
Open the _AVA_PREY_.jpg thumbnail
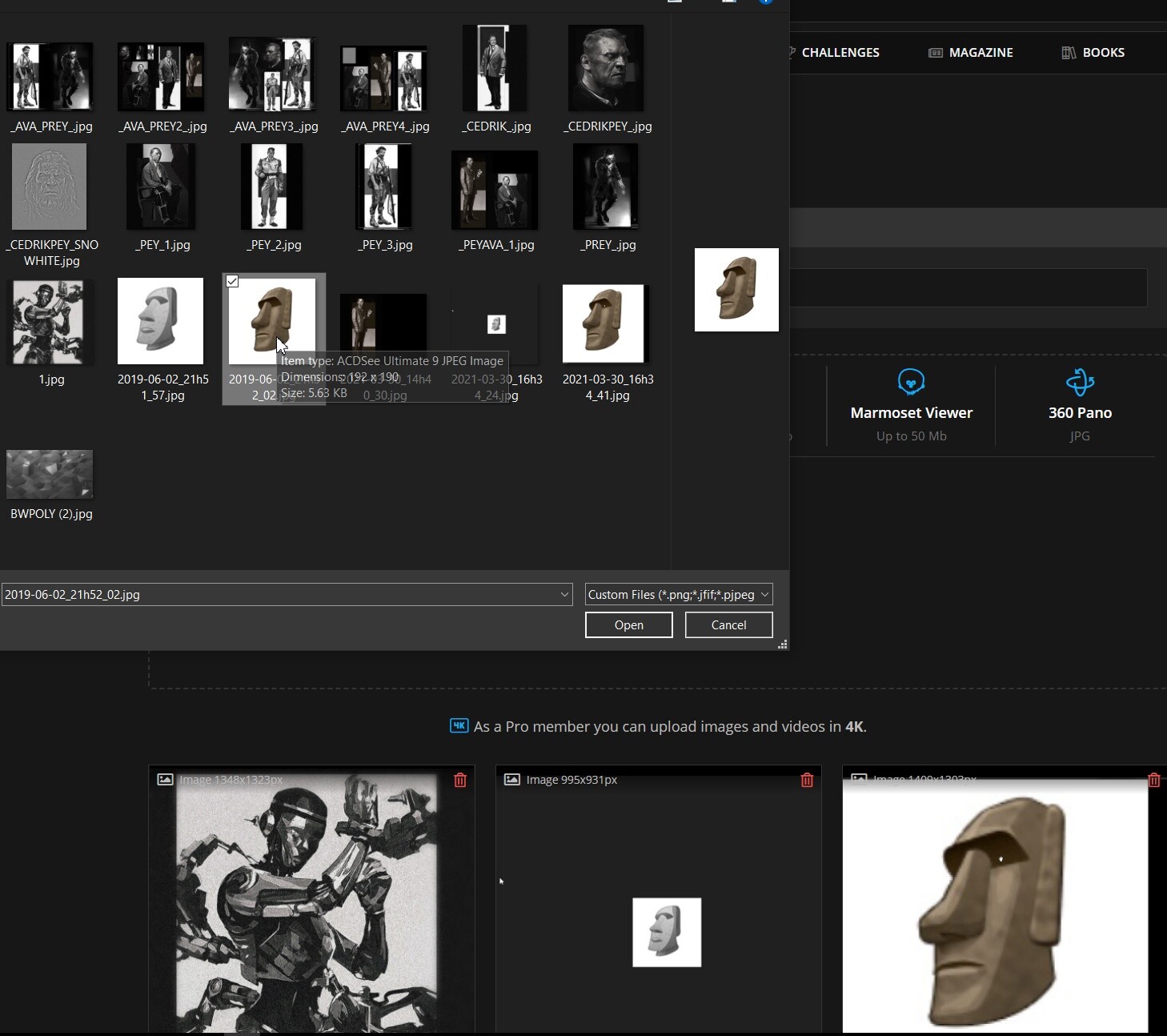pos(50,77)
